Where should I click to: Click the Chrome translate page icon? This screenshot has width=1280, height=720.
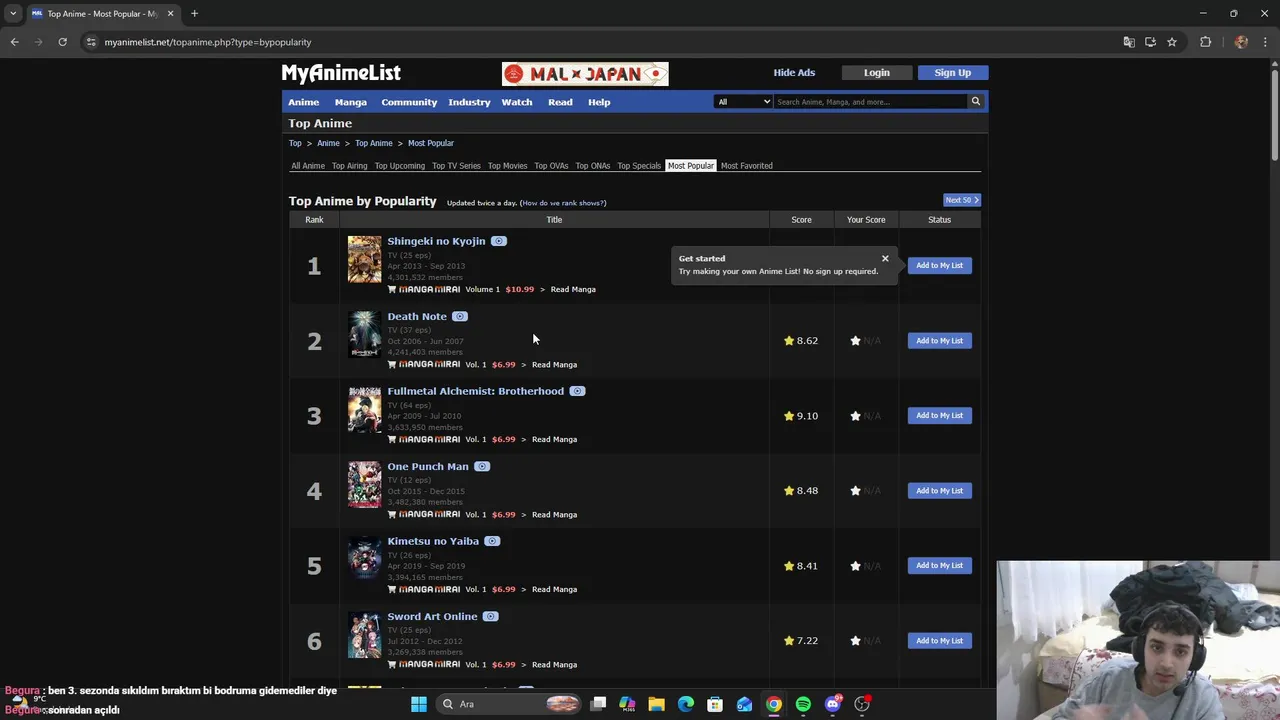(x=1129, y=42)
